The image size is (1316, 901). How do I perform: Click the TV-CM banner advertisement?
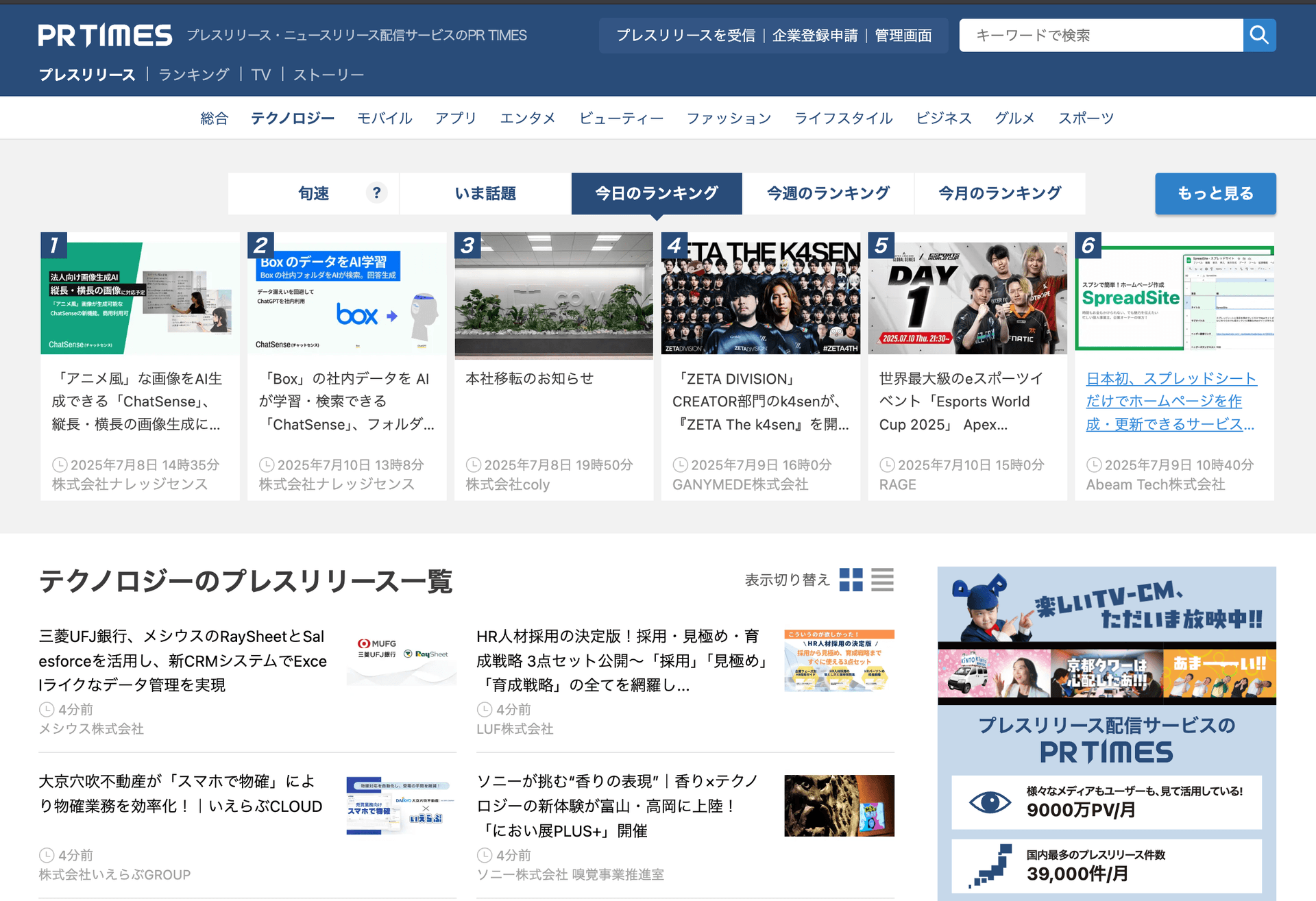(1106, 637)
